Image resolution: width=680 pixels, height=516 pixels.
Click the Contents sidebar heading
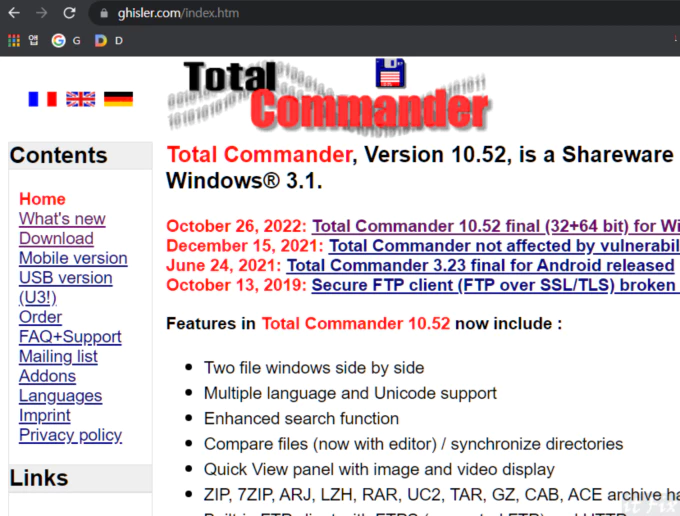59,155
